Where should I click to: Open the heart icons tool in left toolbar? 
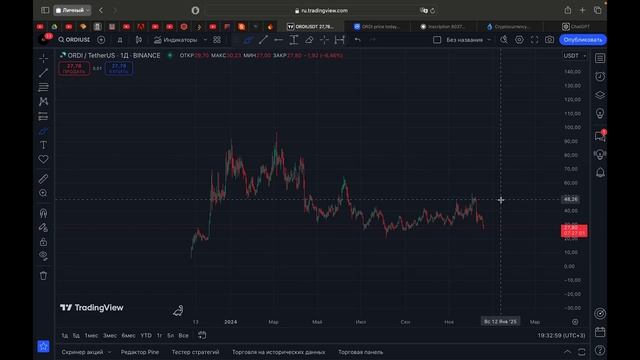point(43,159)
